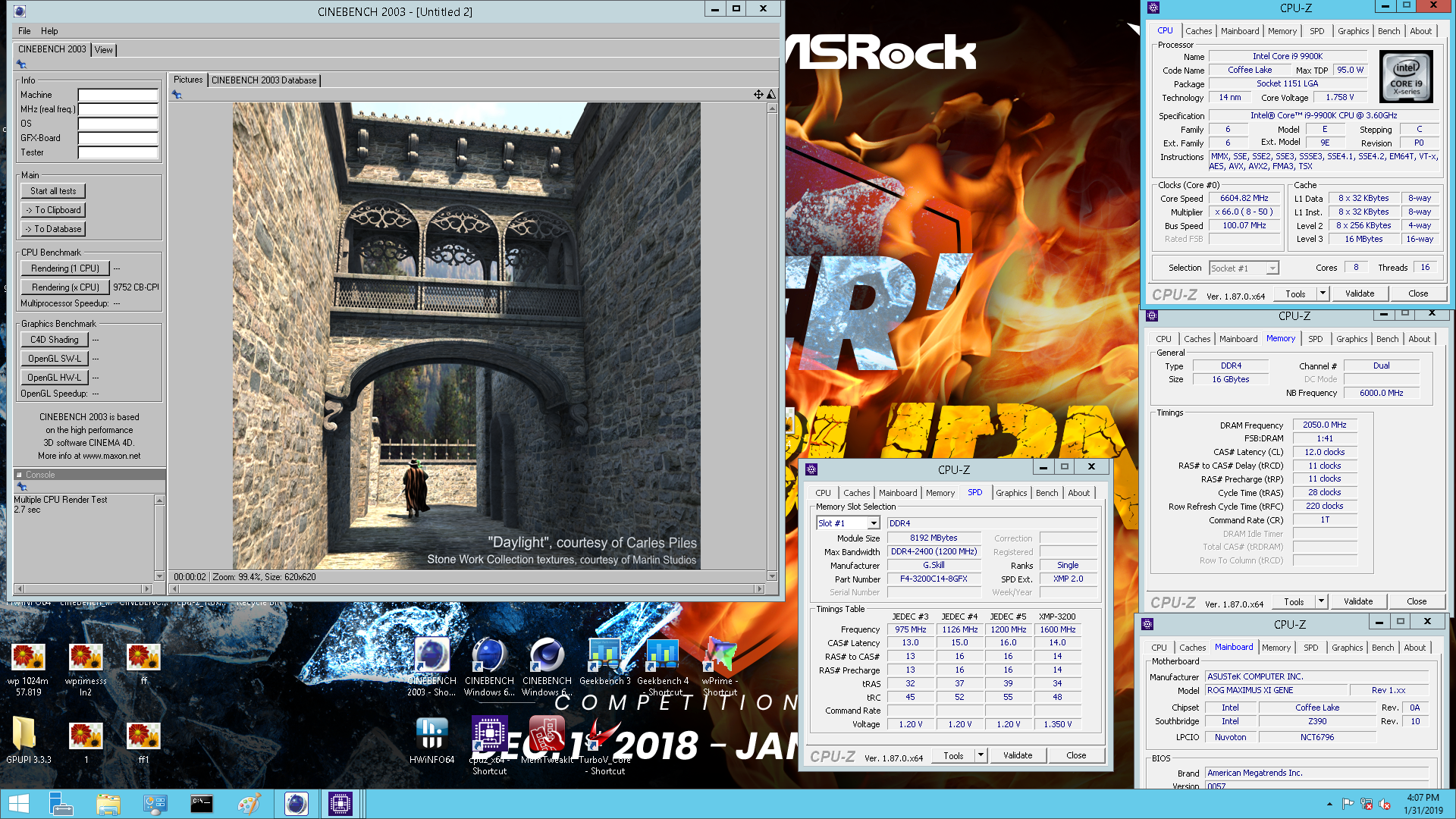This screenshot has height=819, width=1456.
Task: Click the pin icon below the CINEBENCH 2003 tab
Action: tap(21, 64)
